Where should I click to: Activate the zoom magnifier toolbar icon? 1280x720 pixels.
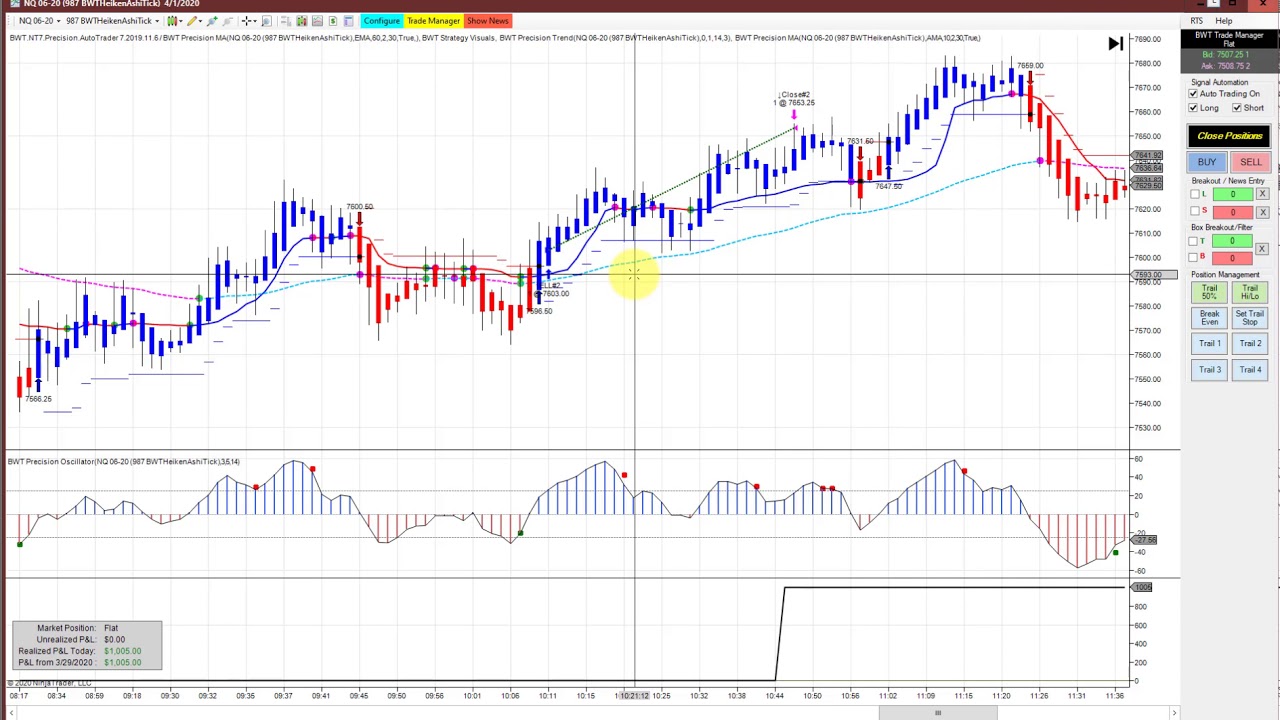click(x=266, y=21)
